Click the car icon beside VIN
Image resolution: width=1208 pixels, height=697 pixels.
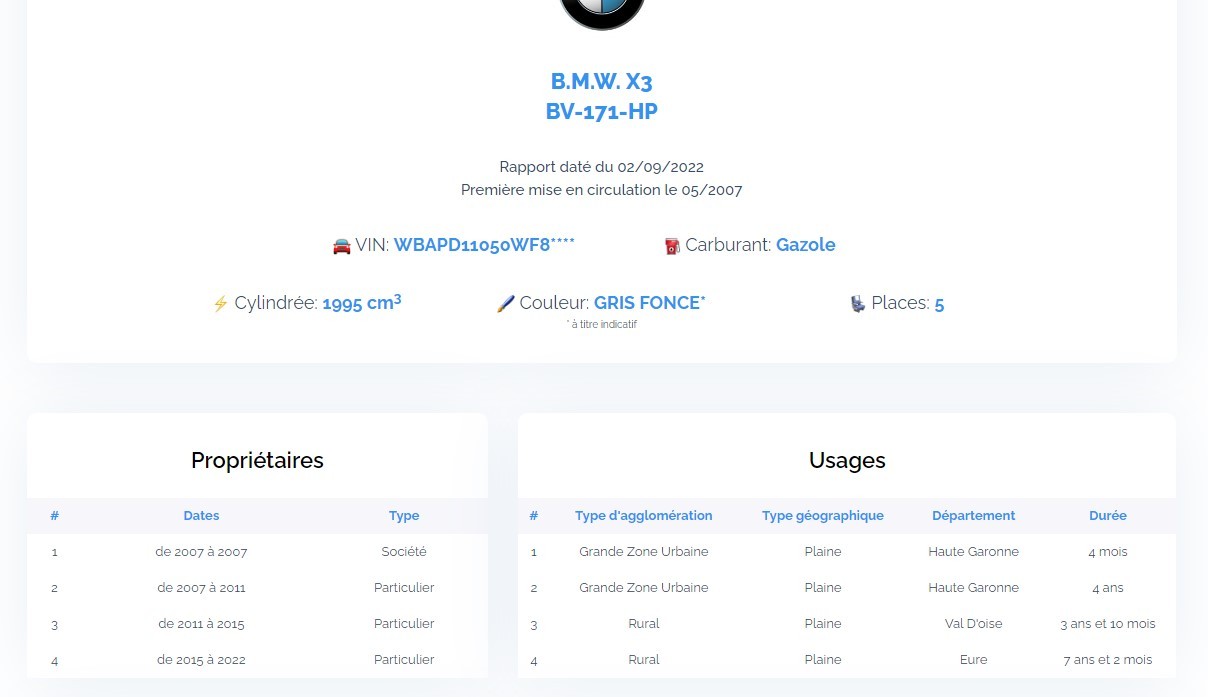click(x=342, y=245)
